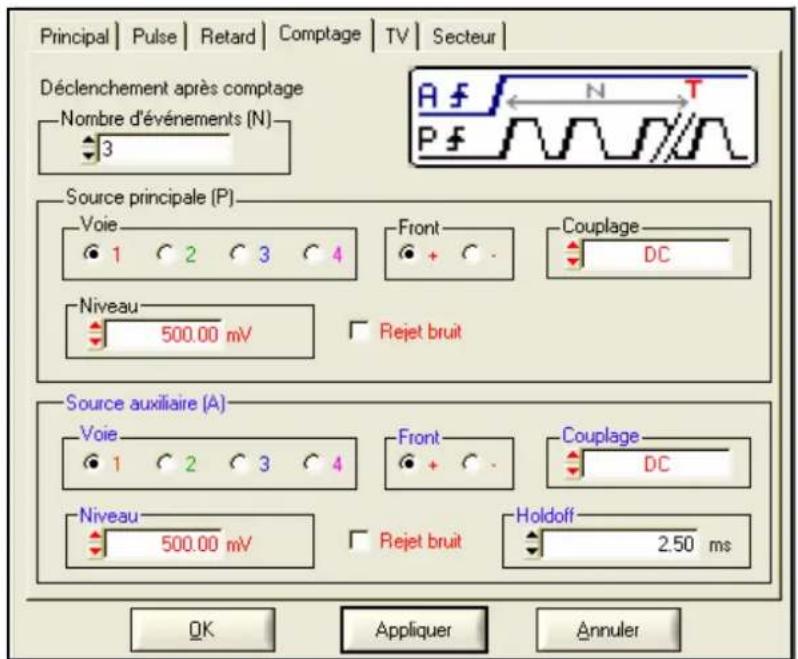
Task: Choose positive Front for Source auxiliaire
Action: (x=407, y=463)
